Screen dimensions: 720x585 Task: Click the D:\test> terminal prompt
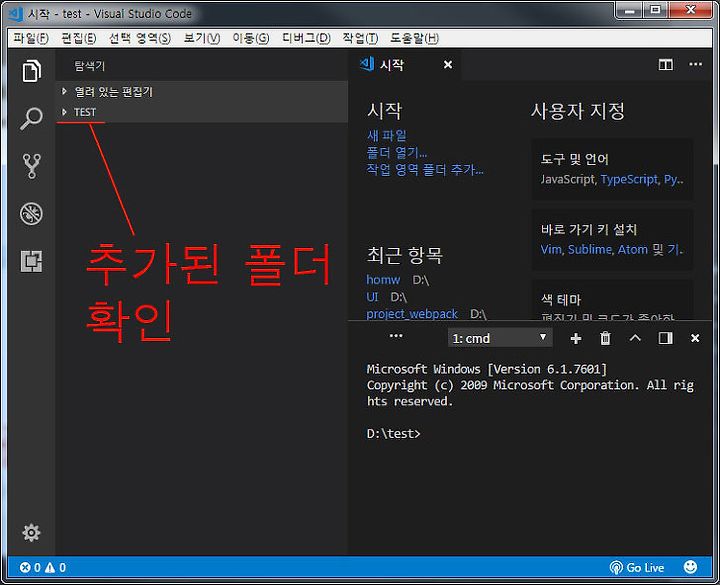[x=394, y=433]
